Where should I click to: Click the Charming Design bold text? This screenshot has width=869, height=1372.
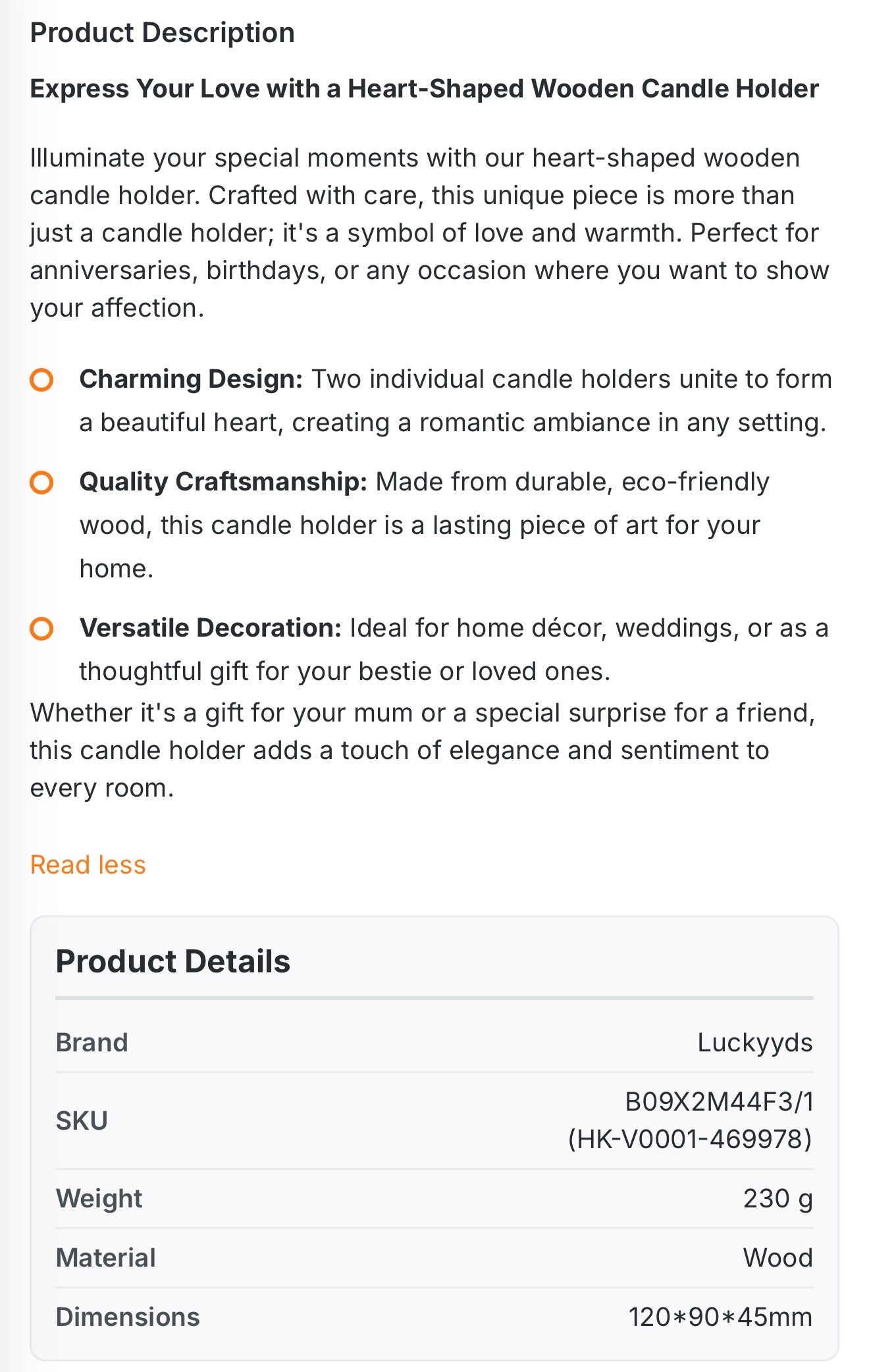pyautogui.click(x=191, y=380)
